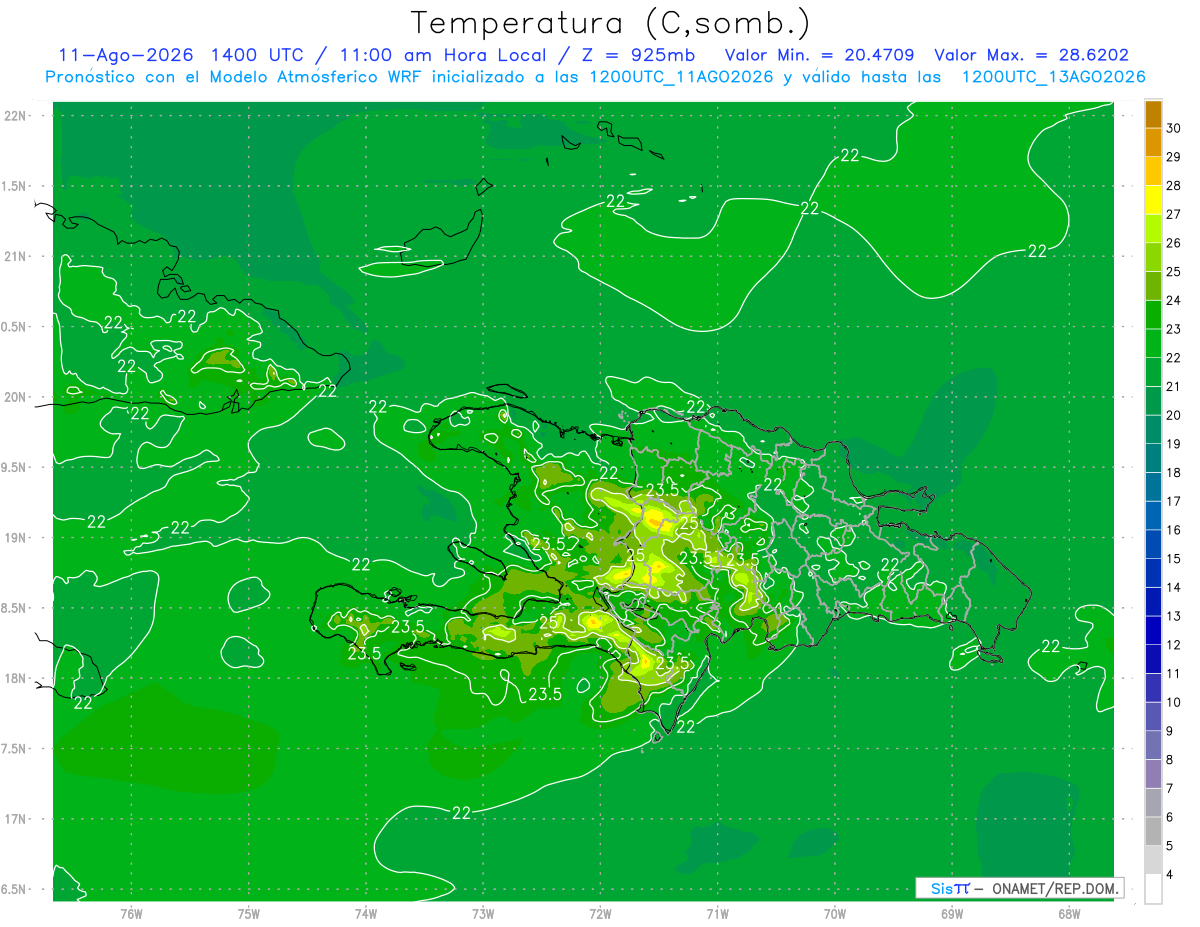Pick the orange swatch between 29 and 30

click(1153, 142)
